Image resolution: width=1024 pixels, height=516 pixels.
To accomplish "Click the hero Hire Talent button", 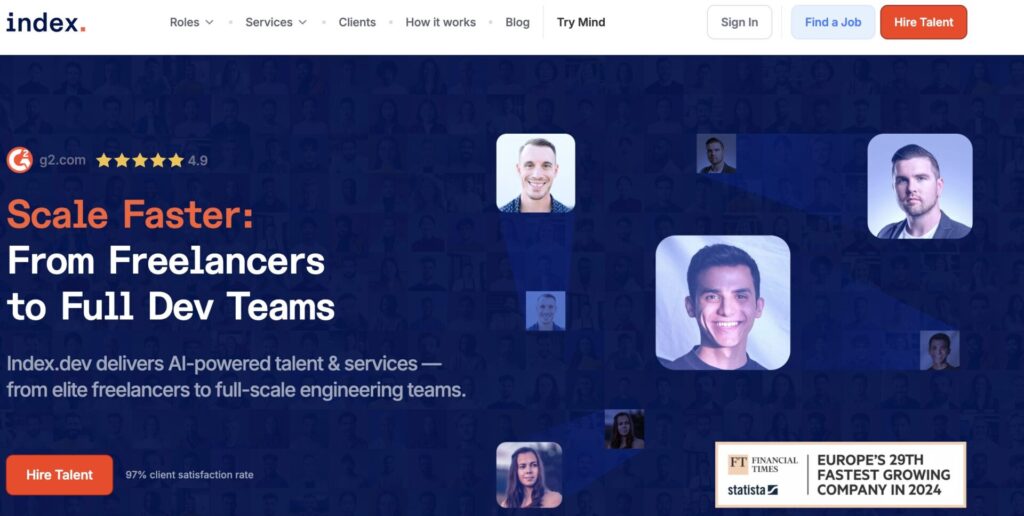I will pyautogui.click(x=59, y=475).
